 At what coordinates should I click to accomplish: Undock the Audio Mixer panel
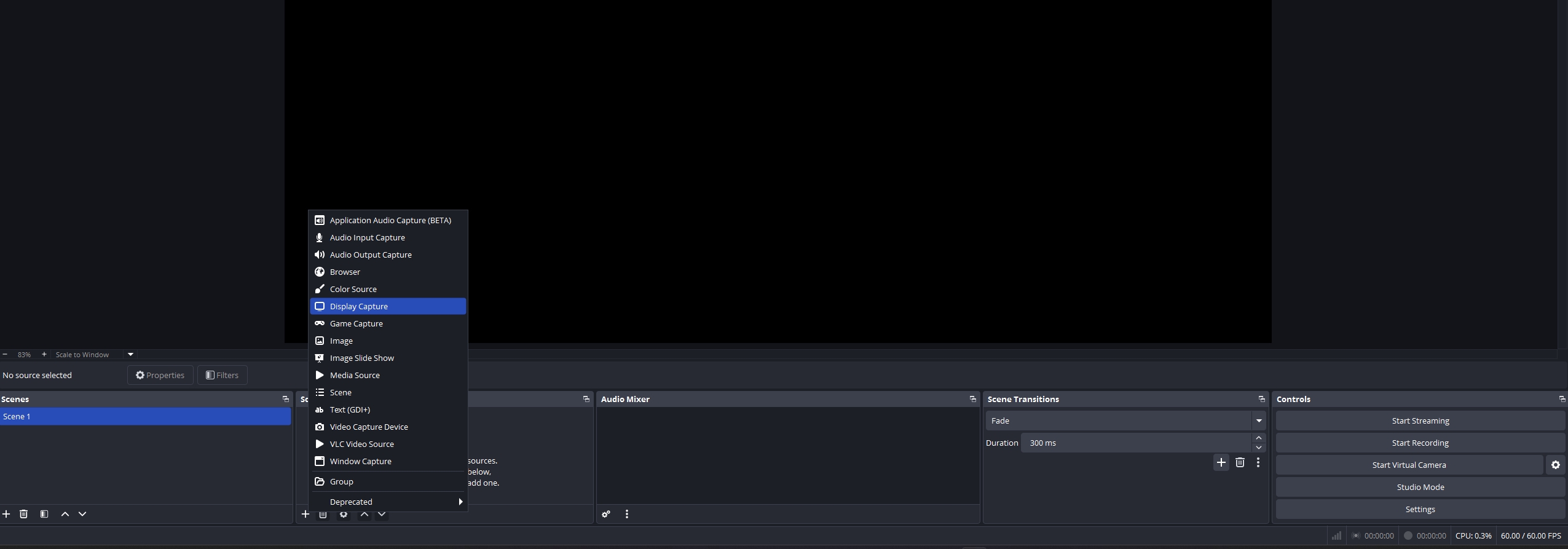(x=972, y=399)
